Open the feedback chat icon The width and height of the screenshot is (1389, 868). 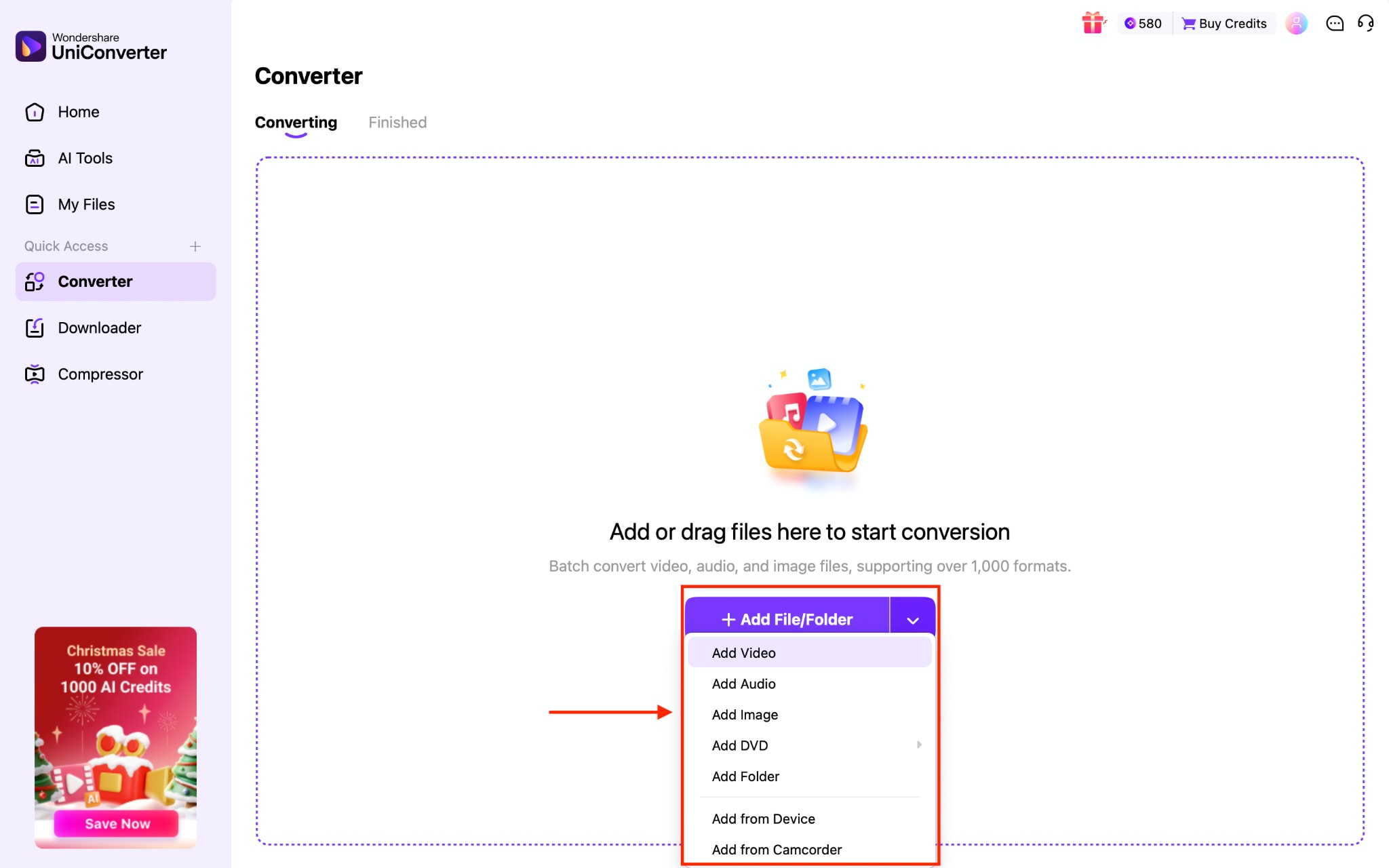coord(1333,23)
